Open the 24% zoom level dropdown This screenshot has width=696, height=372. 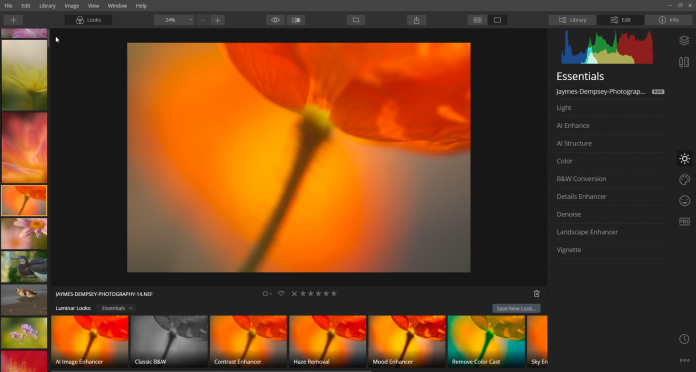(x=174, y=20)
